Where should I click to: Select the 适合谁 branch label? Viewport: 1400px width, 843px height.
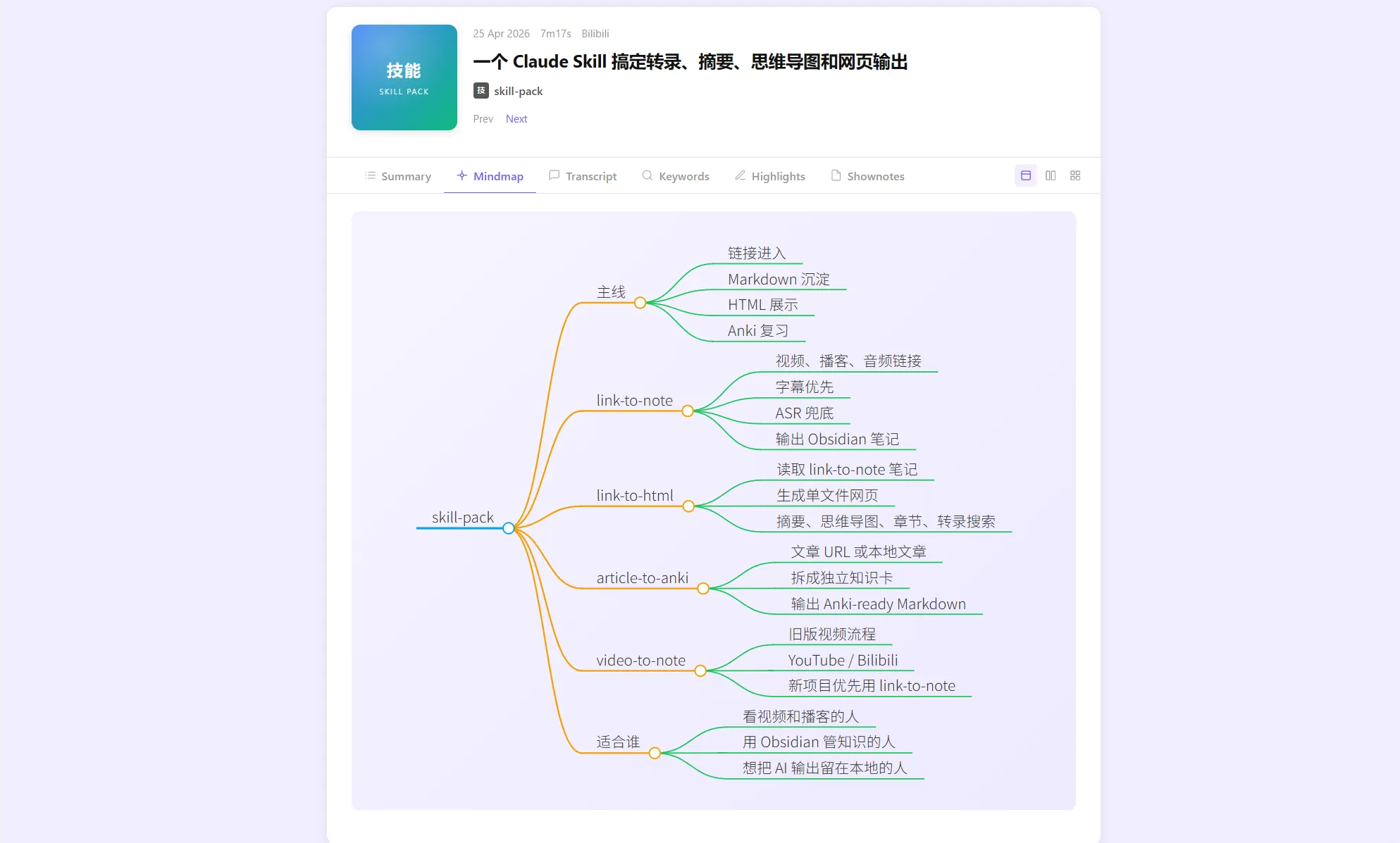click(x=618, y=742)
